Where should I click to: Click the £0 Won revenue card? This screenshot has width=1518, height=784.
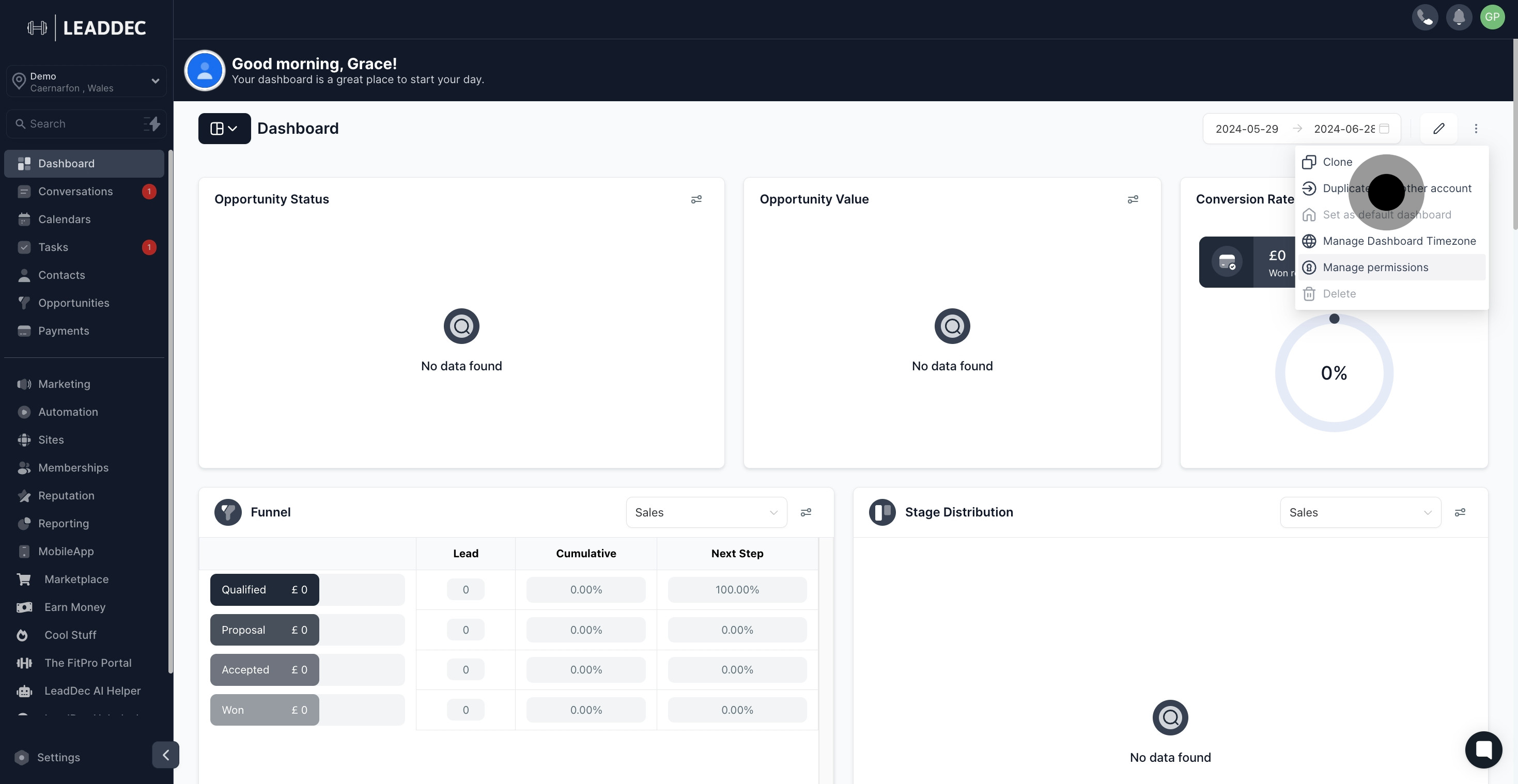pos(1247,262)
